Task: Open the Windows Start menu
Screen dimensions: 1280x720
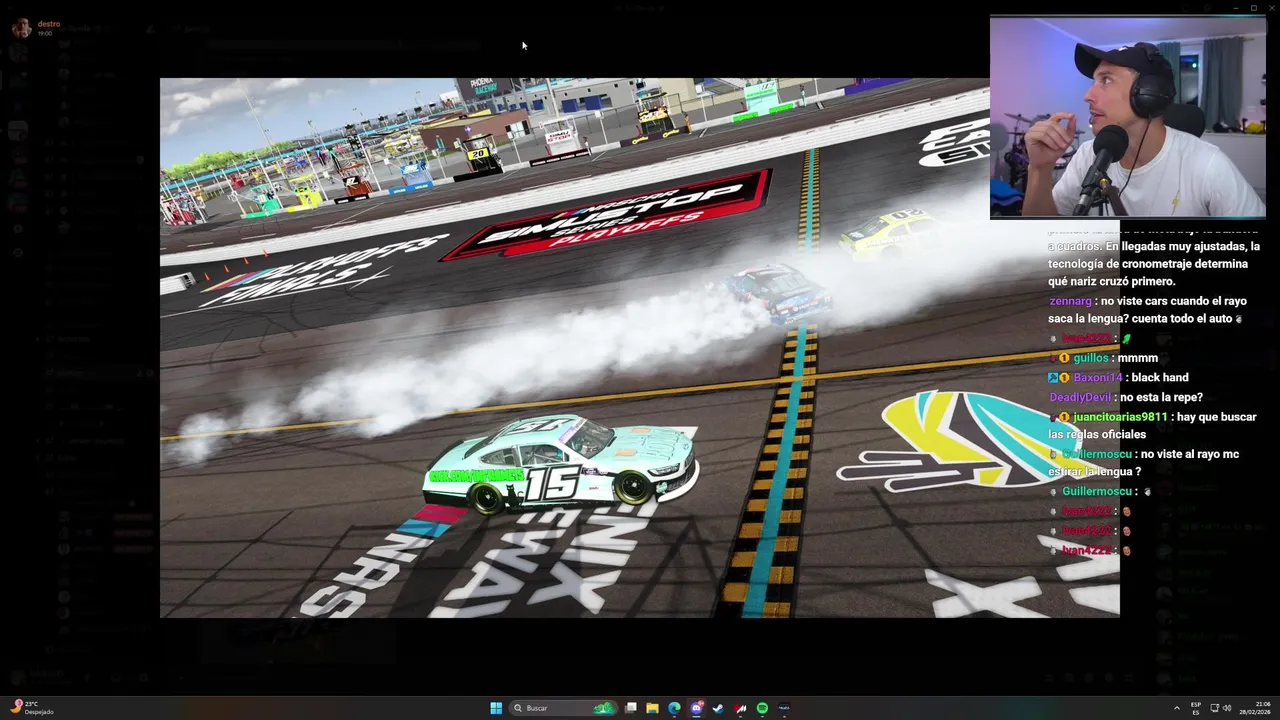Action: [496, 708]
